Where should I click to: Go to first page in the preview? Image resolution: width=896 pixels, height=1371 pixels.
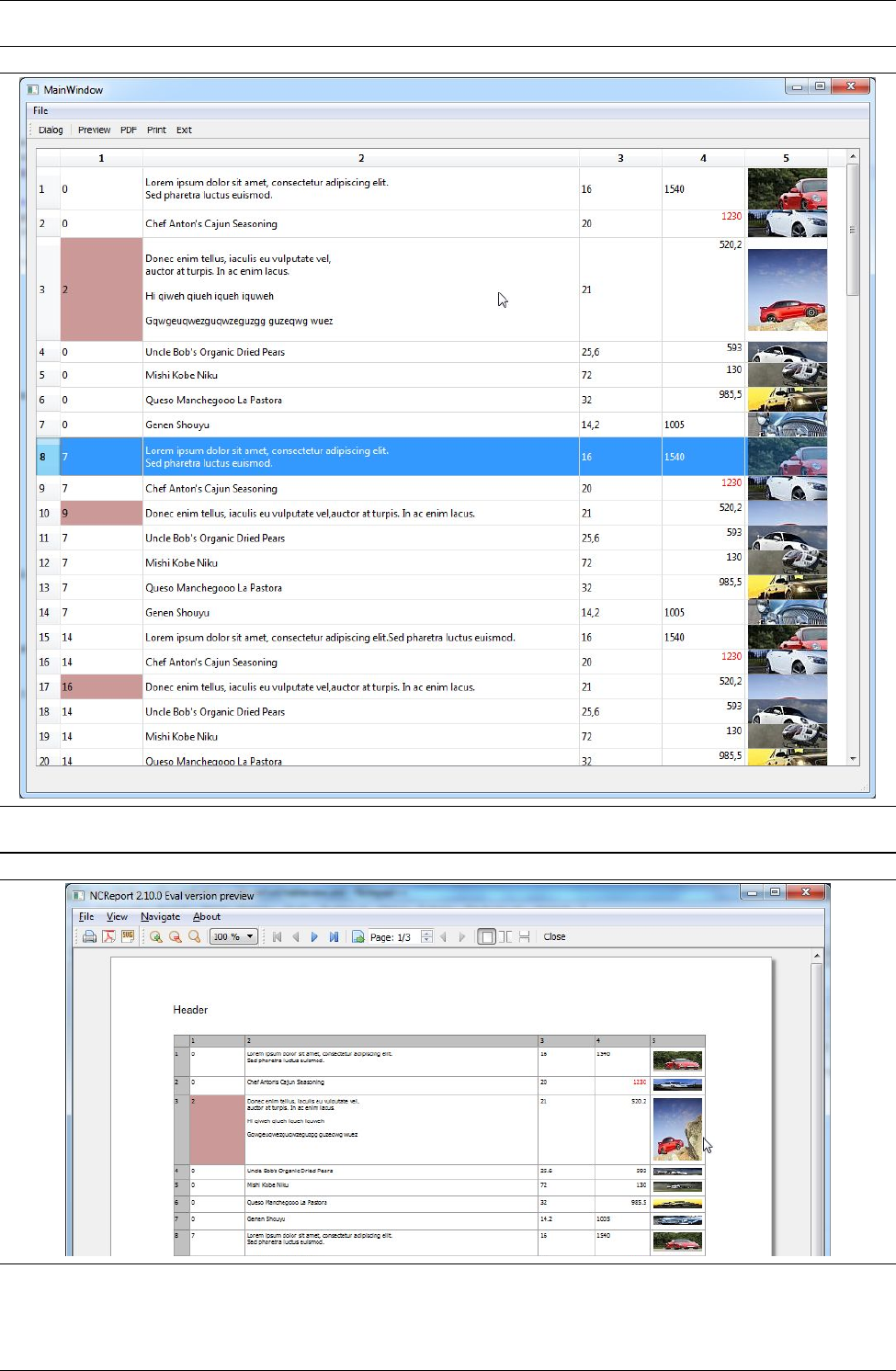pos(277,936)
